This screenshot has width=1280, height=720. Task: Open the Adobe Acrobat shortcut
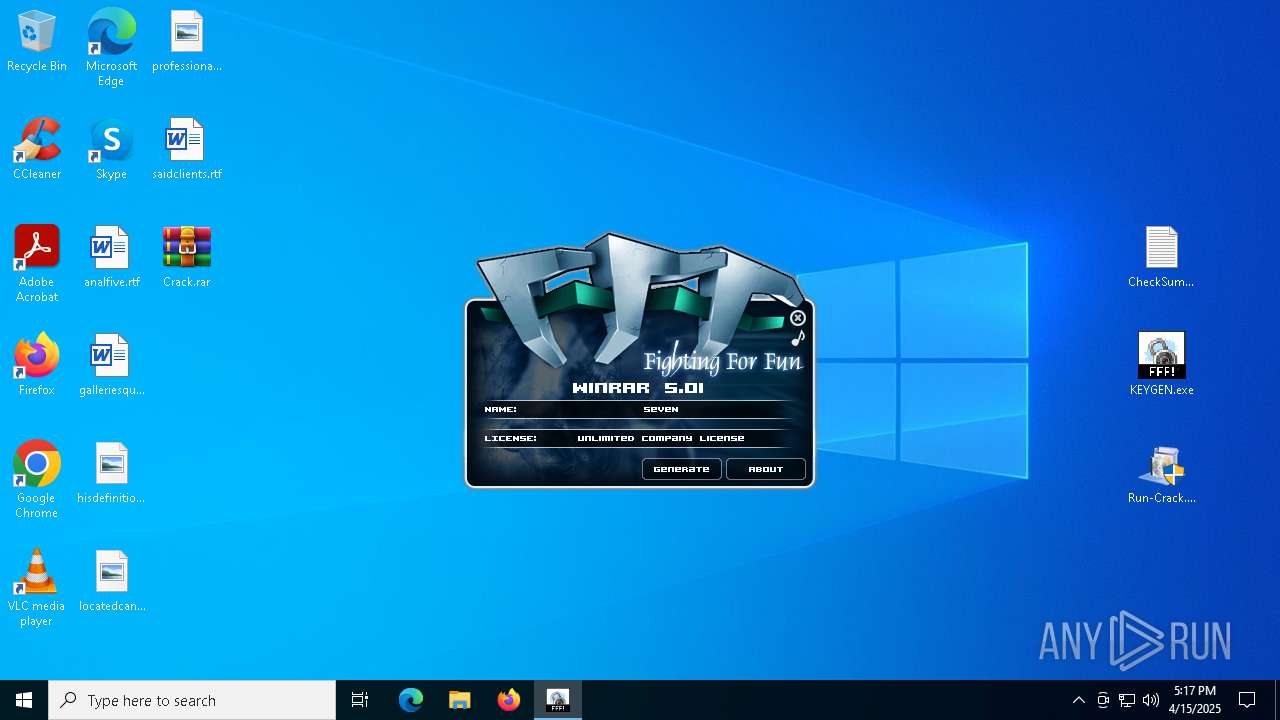[37, 264]
